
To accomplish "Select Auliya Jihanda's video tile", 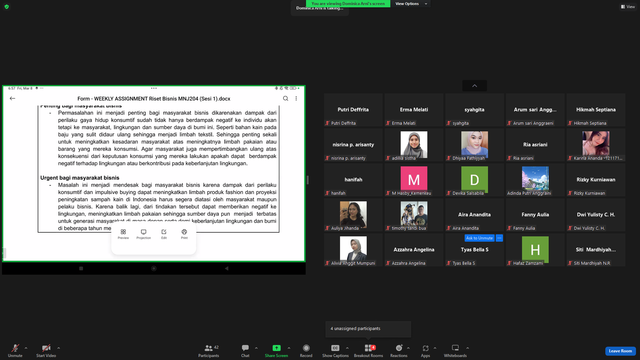I will click(x=353, y=215).
